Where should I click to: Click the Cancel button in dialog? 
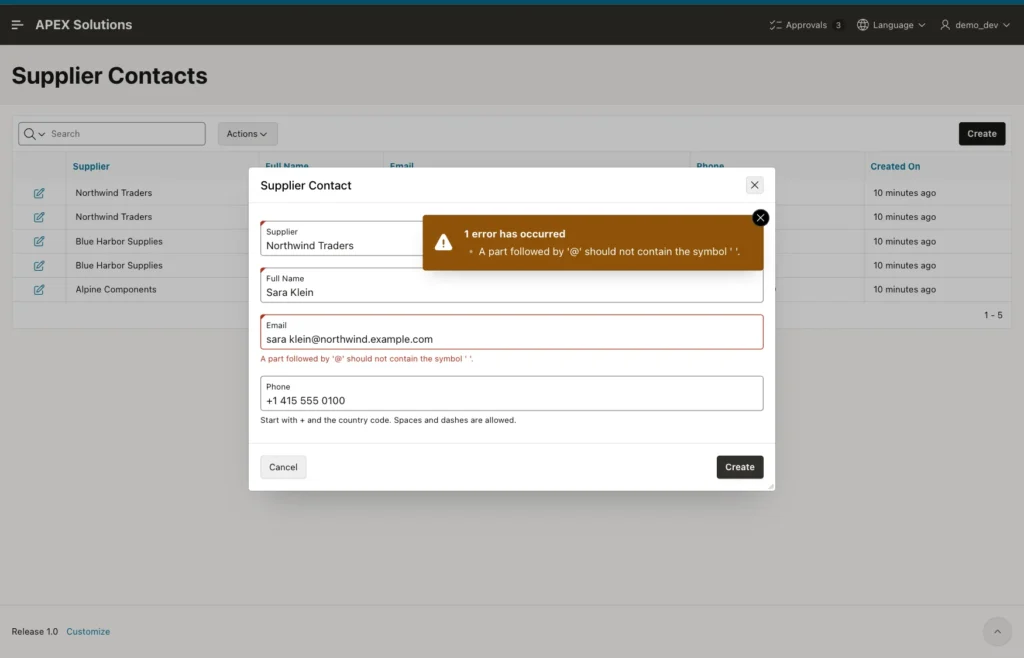(x=283, y=467)
